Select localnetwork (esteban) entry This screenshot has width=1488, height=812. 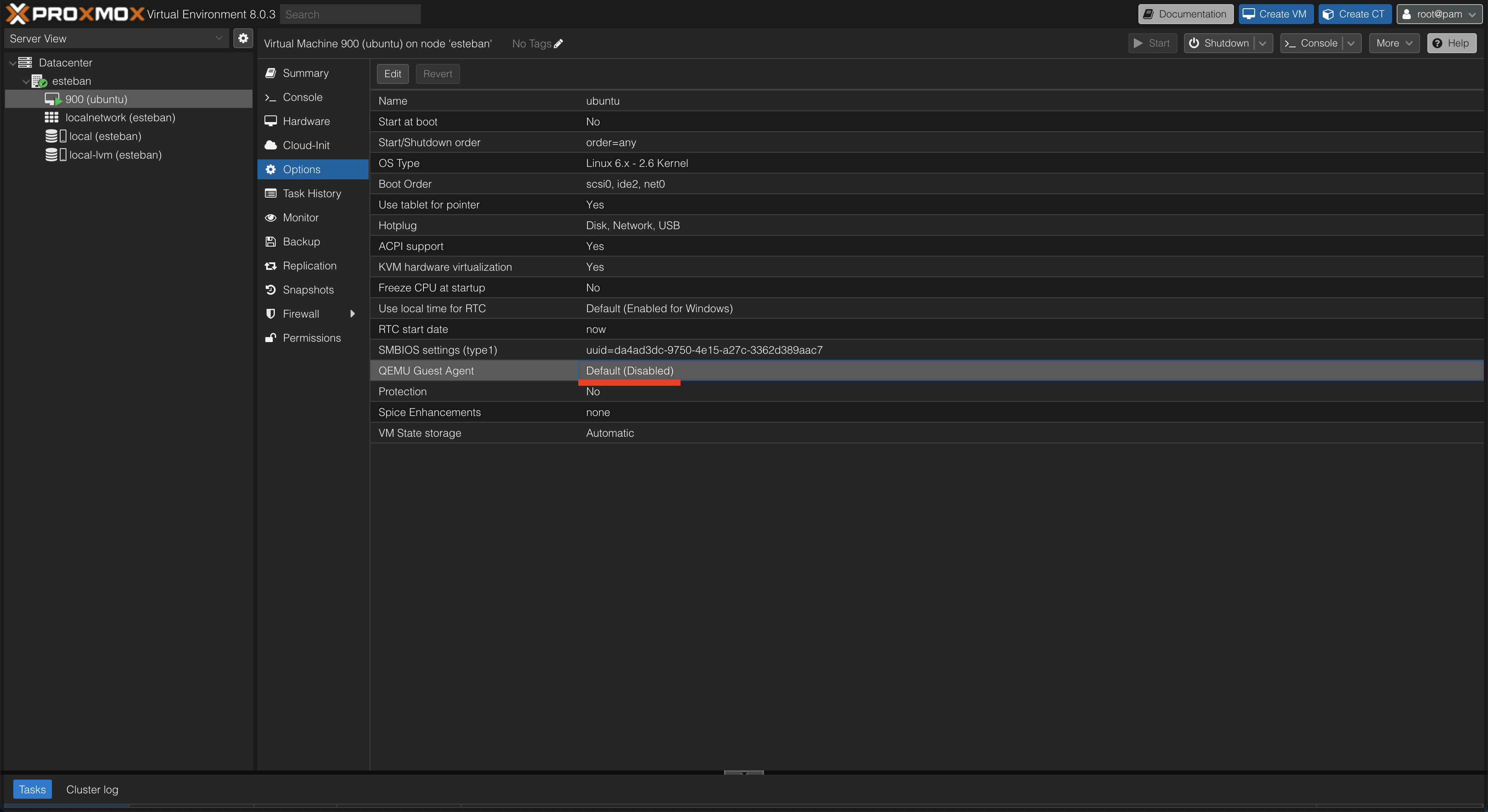pos(120,117)
